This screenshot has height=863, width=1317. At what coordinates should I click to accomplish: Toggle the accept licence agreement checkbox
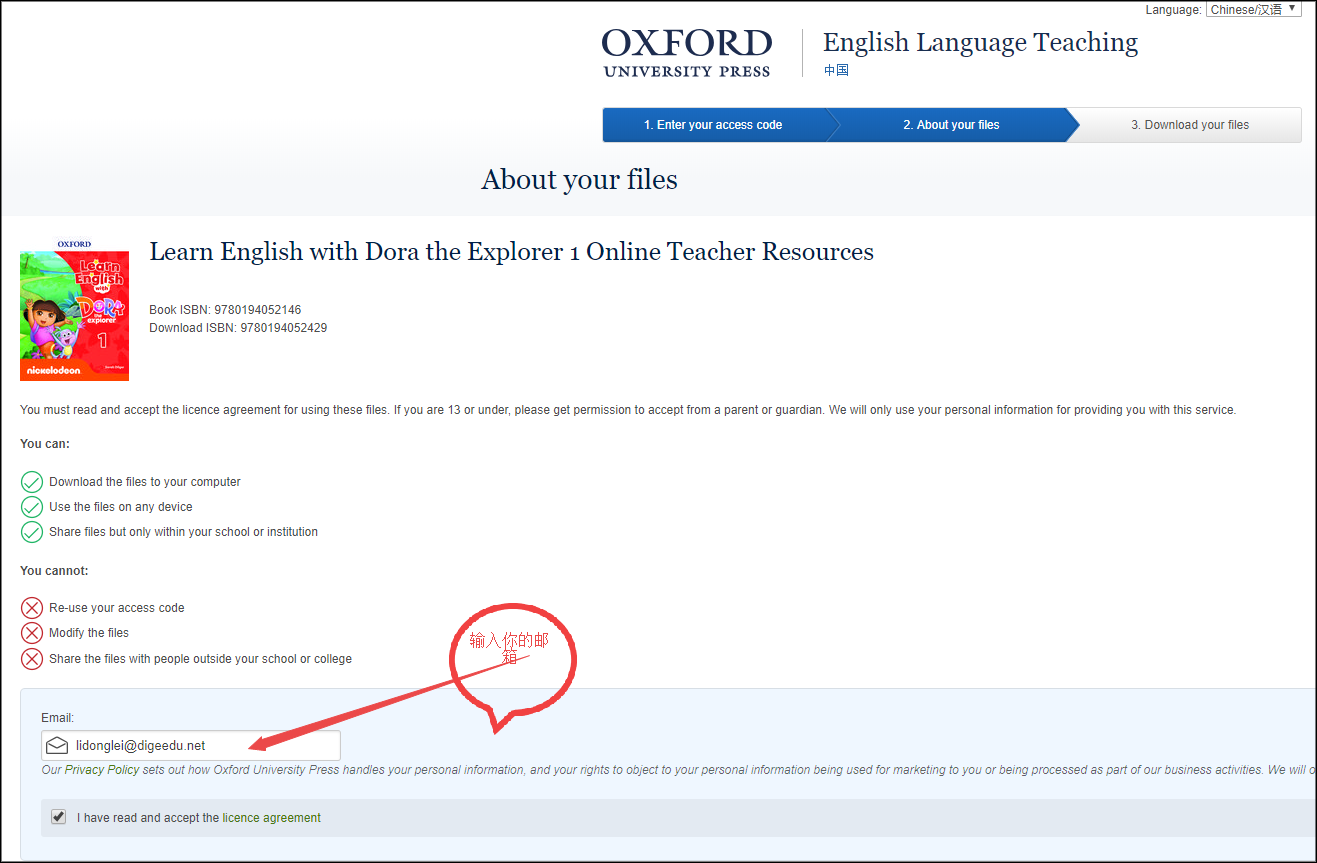click(x=59, y=817)
